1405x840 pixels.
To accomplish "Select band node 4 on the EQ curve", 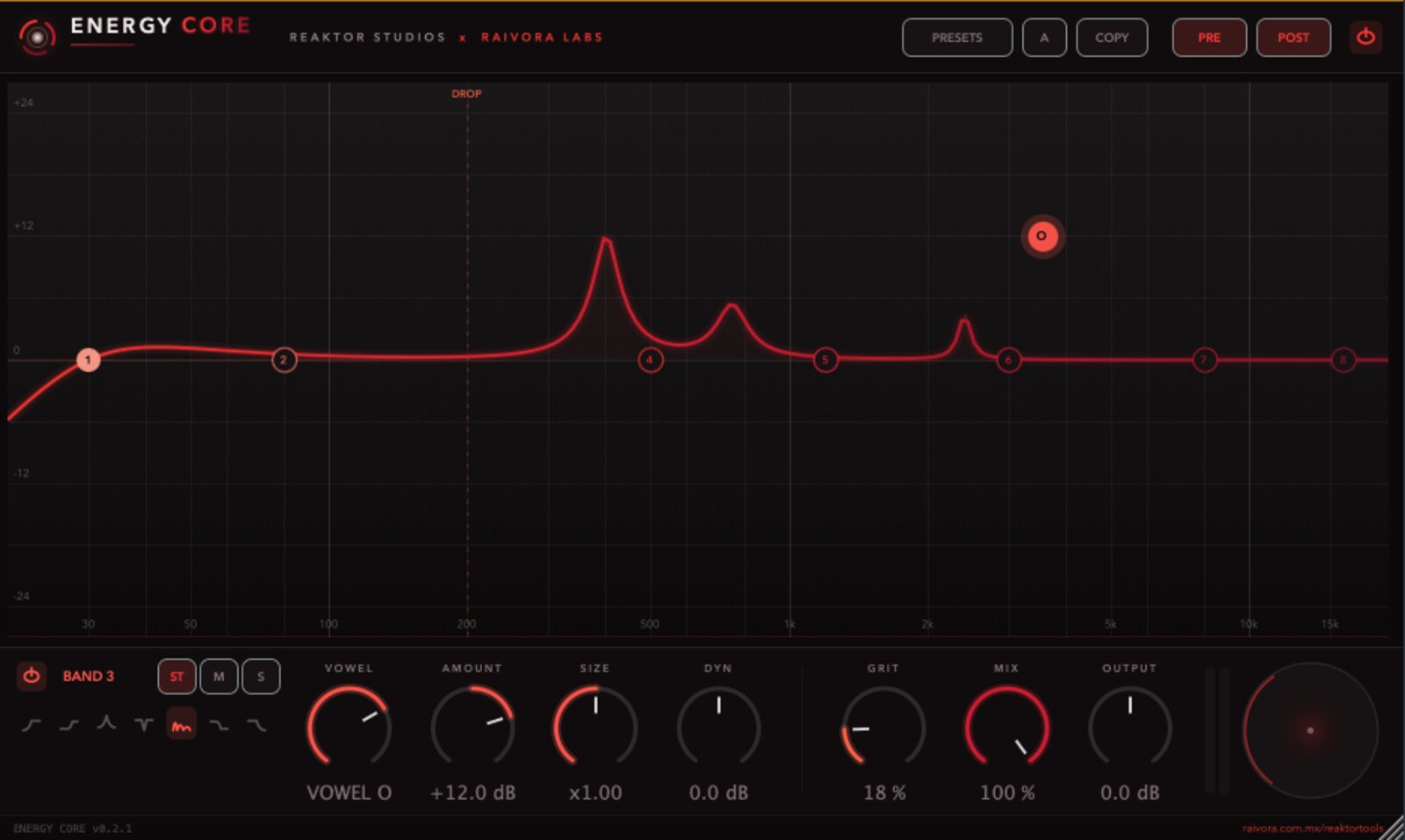I will click(x=650, y=359).
